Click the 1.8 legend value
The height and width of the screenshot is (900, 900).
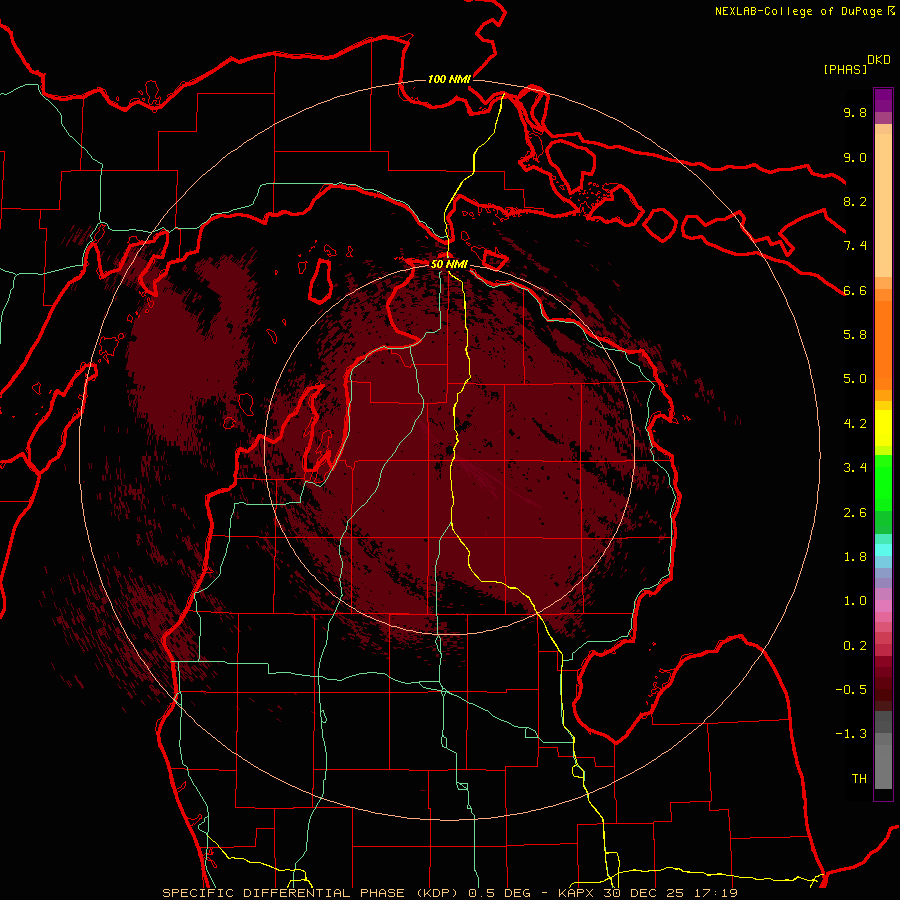tap(855, 557)
